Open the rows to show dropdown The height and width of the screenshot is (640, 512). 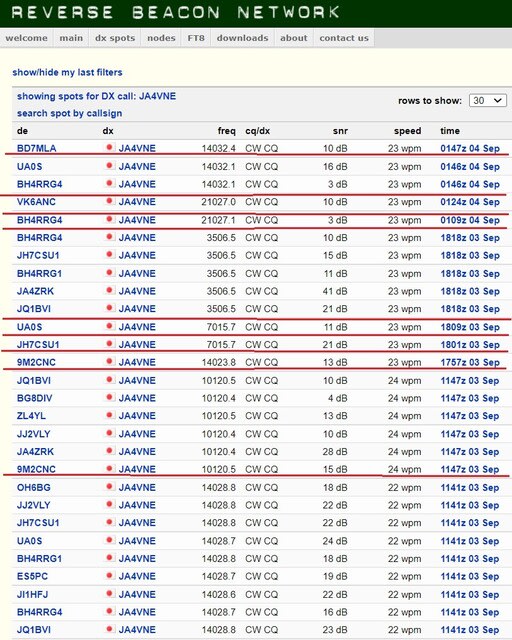click(x=488, y=100)
